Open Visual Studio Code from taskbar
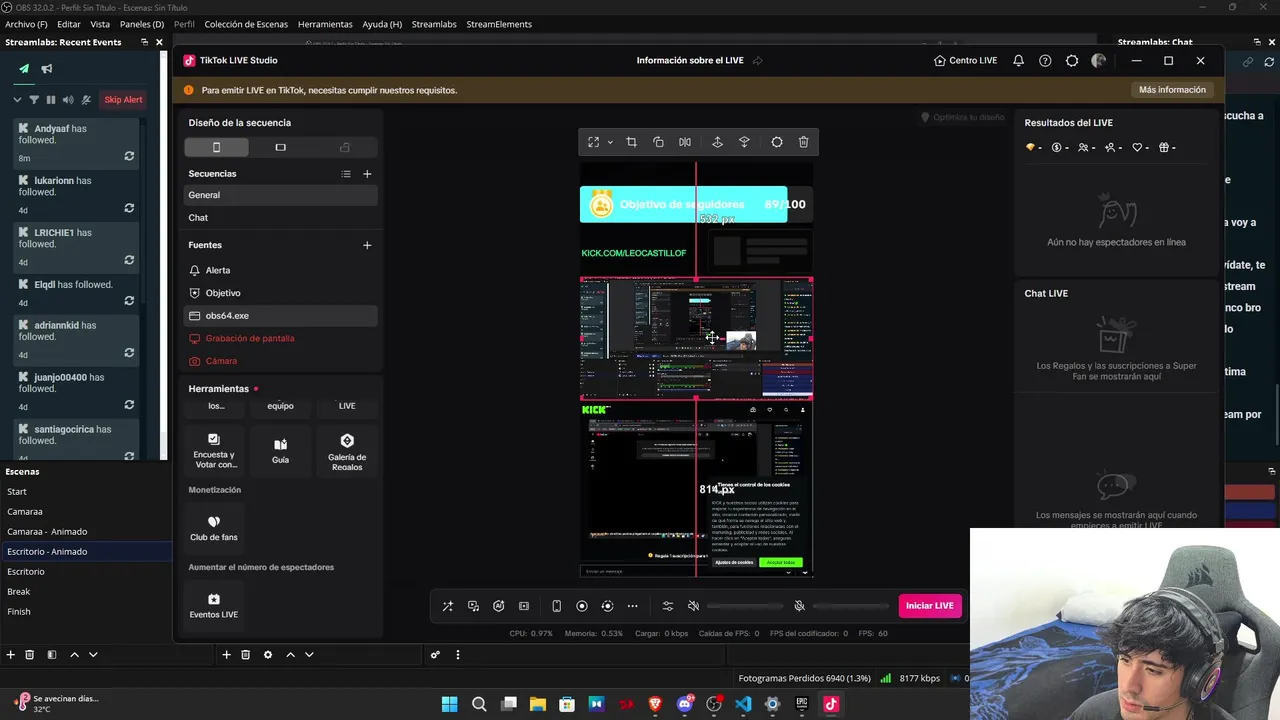The image size is (1280, 720). (743, 704)
